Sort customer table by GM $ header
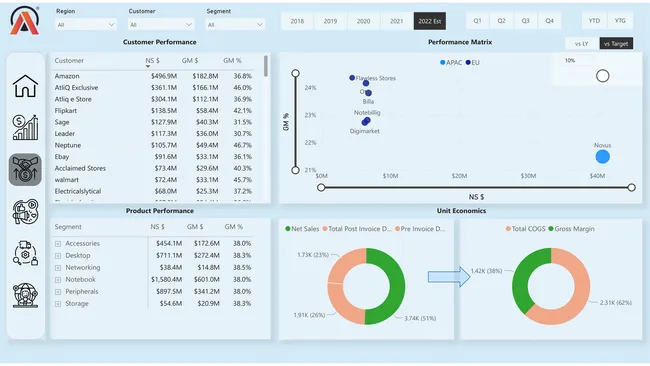 click(x=190, y=61)
